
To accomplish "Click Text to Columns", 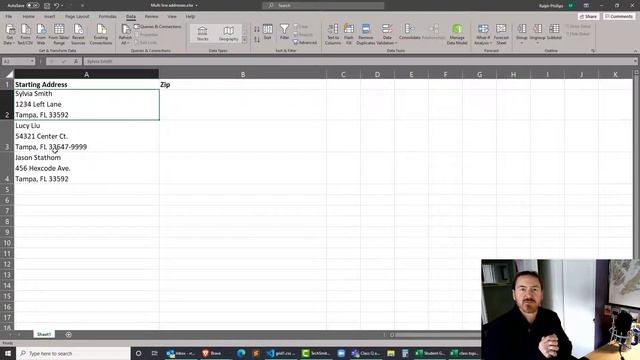I will pyautogui.click(x=333, y=34).
